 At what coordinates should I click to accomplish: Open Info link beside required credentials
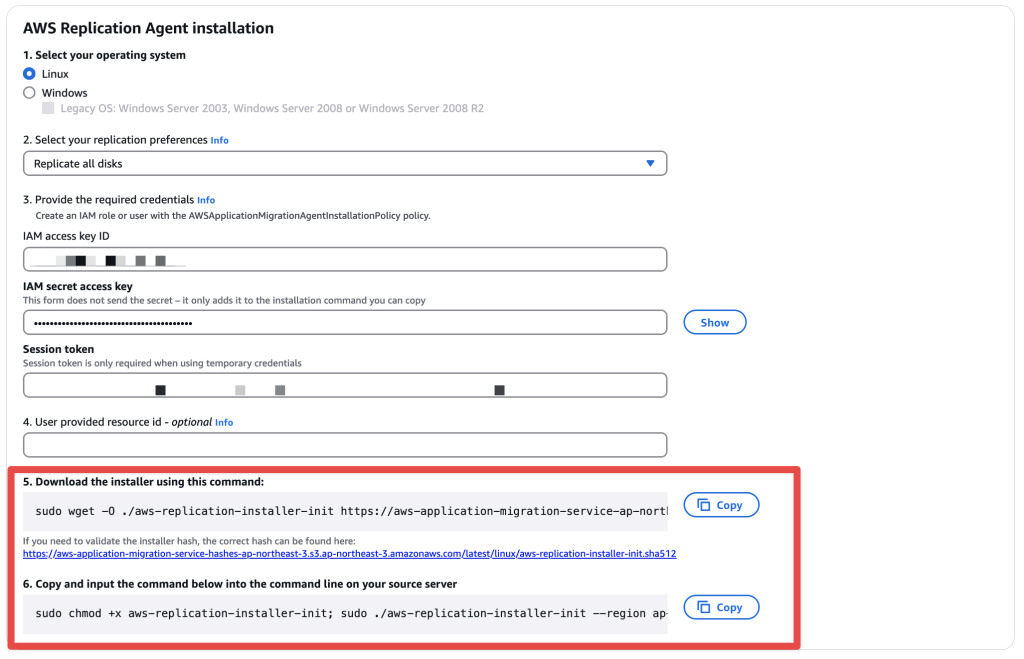click(206, 201)
